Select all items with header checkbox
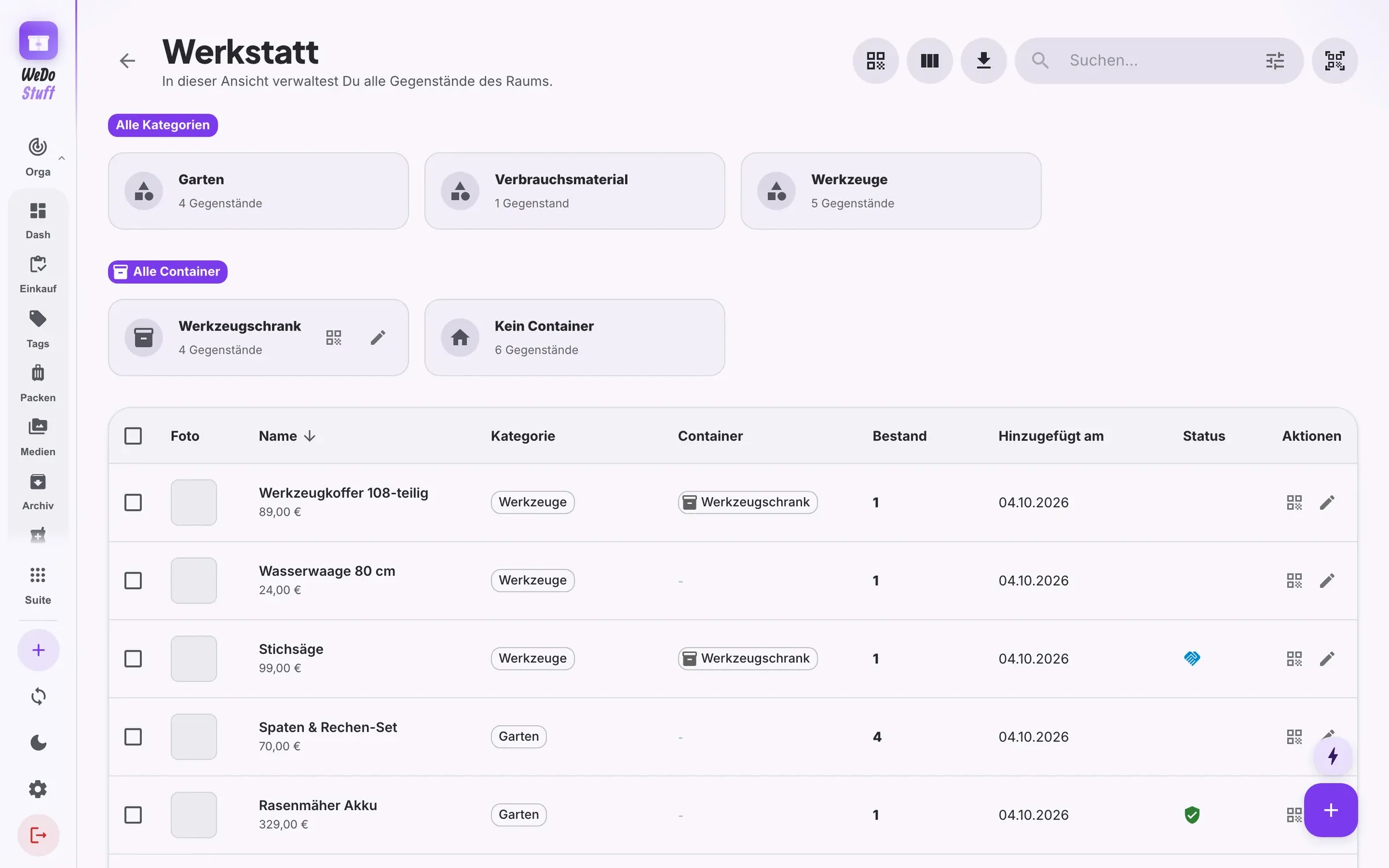 click(133, 436)
